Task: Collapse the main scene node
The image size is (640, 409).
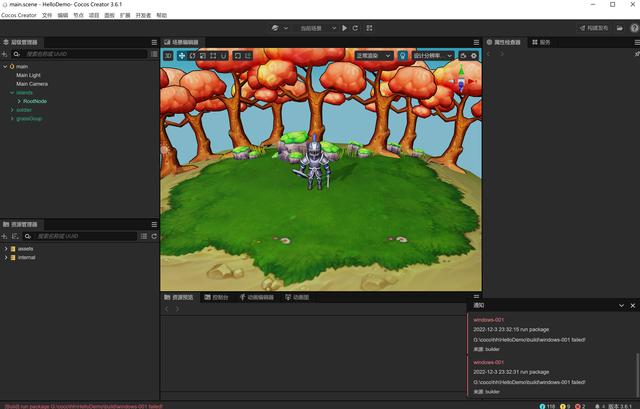Action: click(5, 66)
